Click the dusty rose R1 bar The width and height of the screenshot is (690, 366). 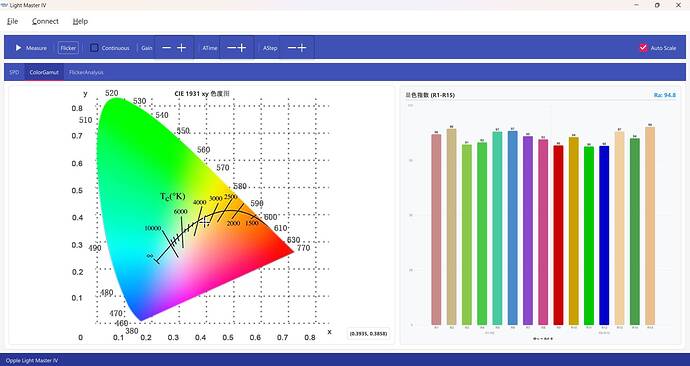coord(436,229)
